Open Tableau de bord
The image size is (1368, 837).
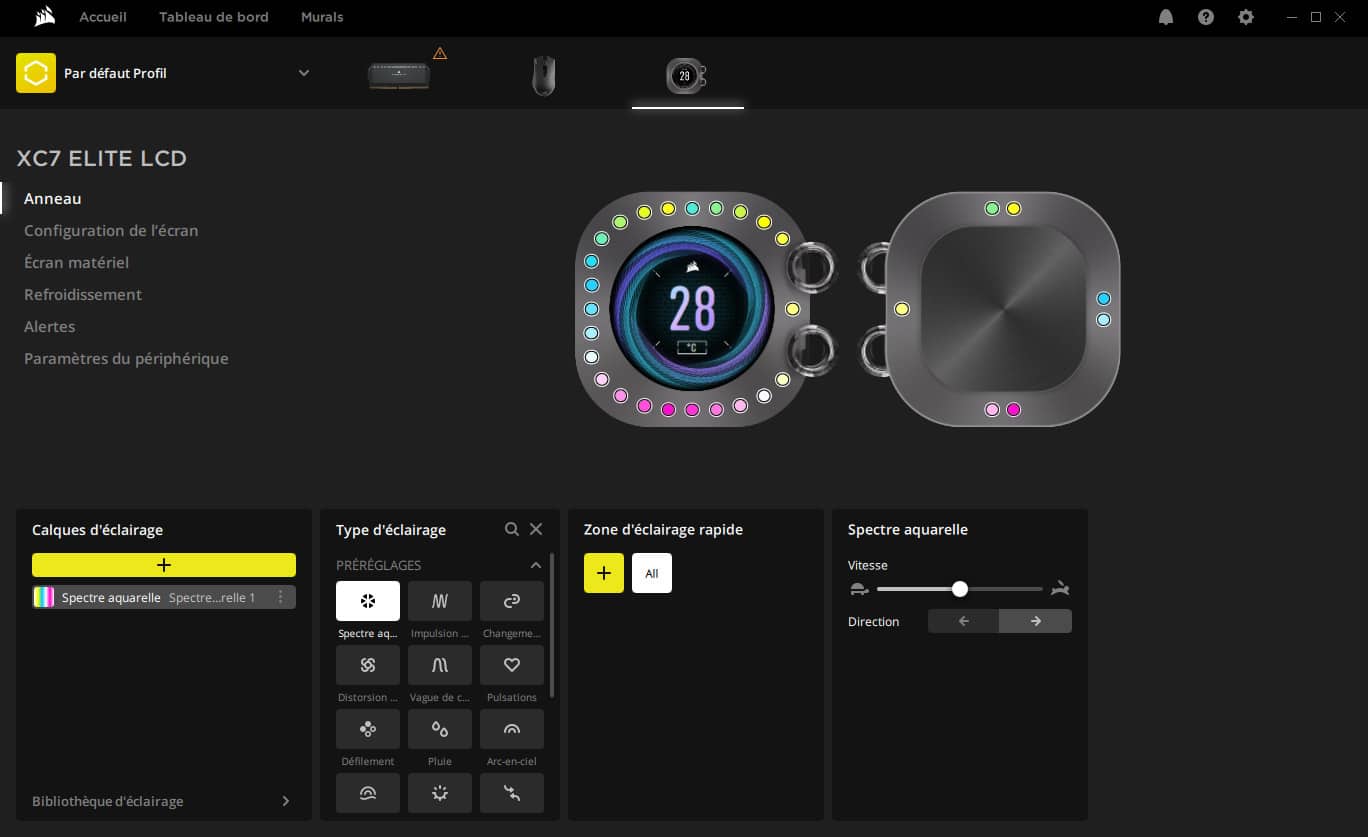[214, 17]
